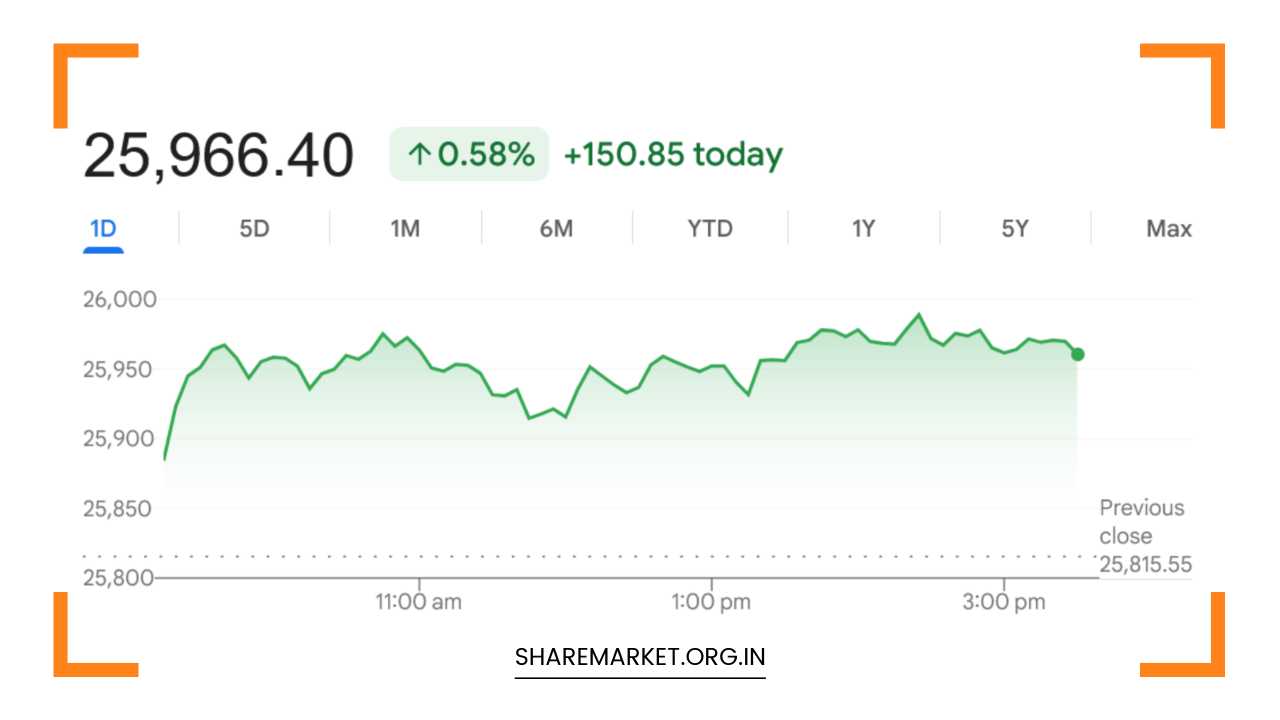This screenshot has height=720, width=1280.
Task: Click the 11:00 am time axis marker
Action: [419, 602]
